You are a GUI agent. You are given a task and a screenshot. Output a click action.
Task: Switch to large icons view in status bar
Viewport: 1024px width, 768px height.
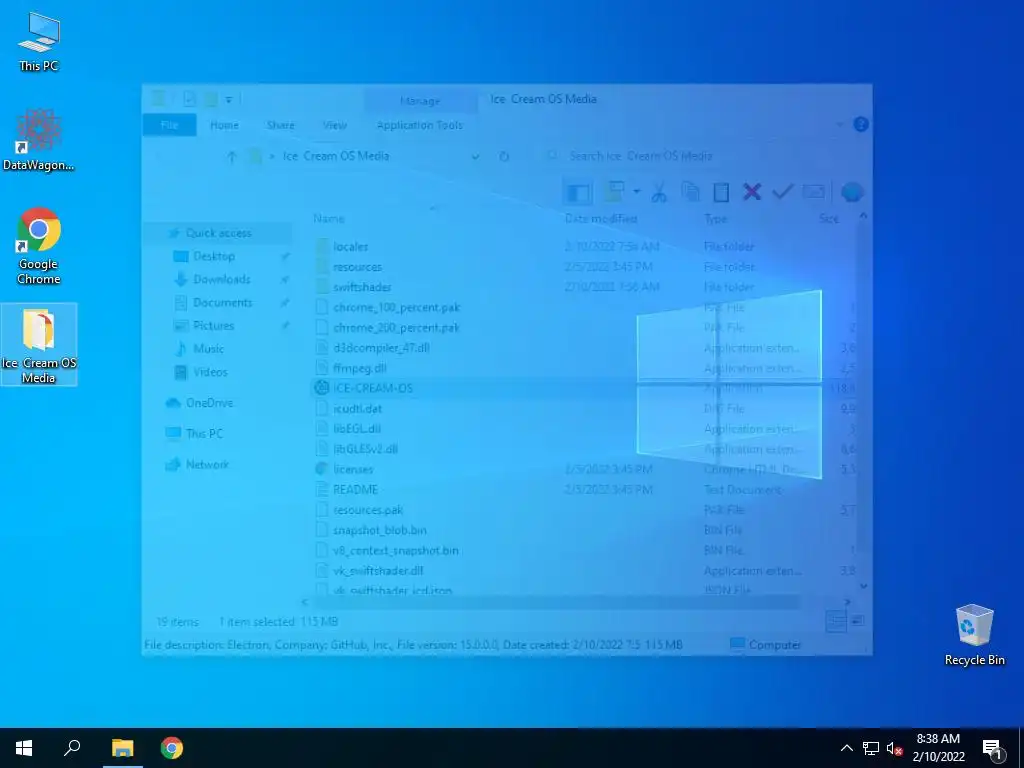coord(858,620)
